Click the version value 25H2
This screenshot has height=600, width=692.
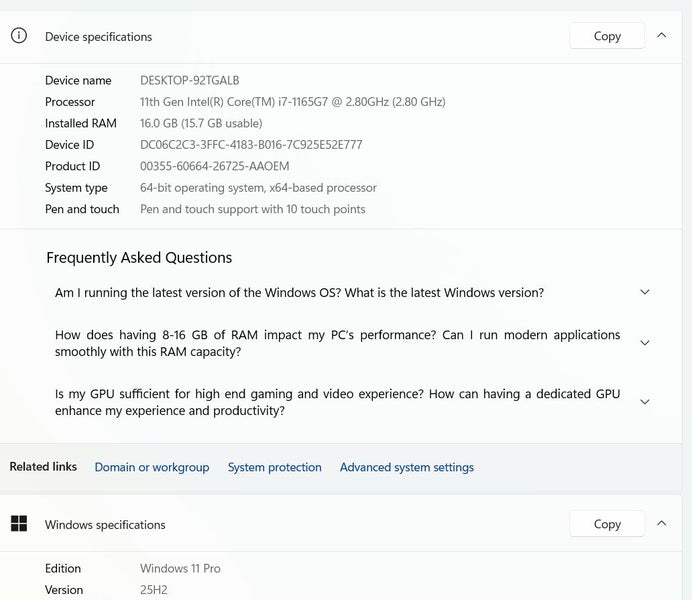pos(154,590)
